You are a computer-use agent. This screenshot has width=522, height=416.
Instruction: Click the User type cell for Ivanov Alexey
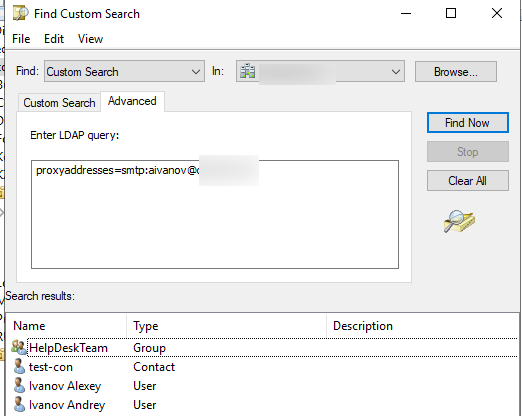click(x=145, y=386)
